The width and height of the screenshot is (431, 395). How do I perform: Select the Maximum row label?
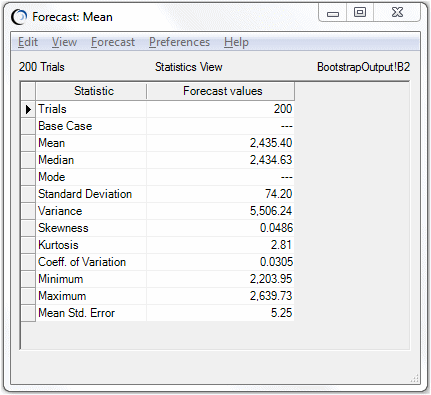[x=62, y=296]
